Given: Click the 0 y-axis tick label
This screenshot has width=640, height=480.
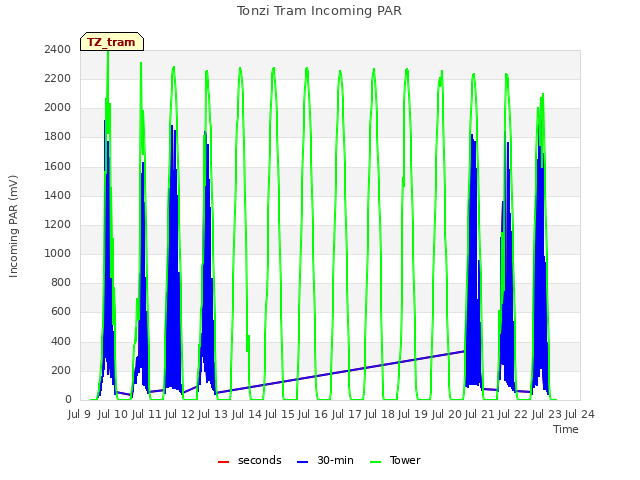Looking at the screenshot, I should point(68,400).
